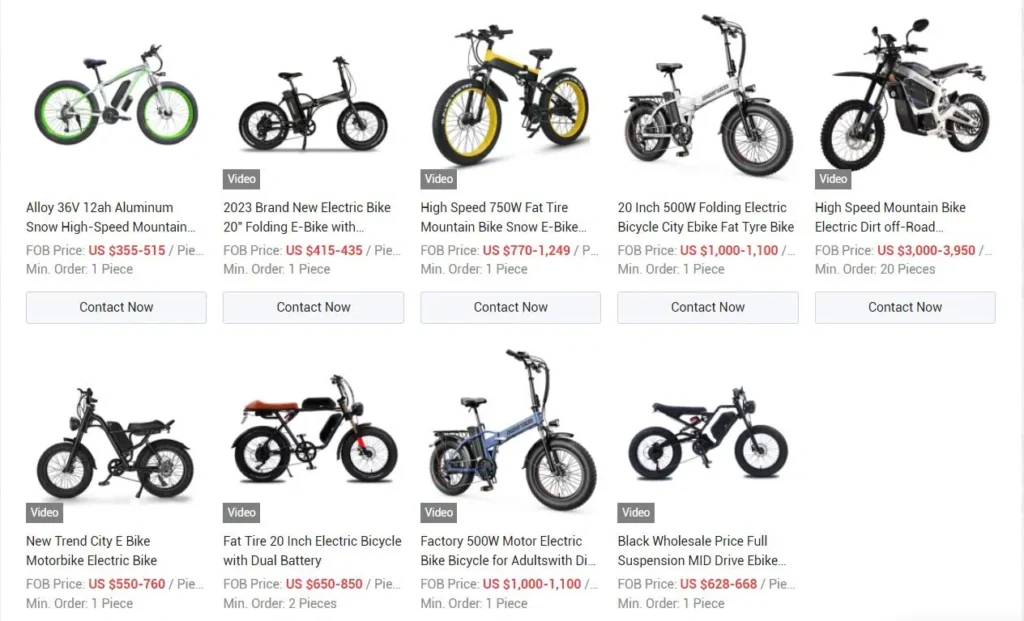Open Alloy 36V 12ah Aluminum Snow bike title
Viewport: 1024px width, 621px height.
click(111, 217)
